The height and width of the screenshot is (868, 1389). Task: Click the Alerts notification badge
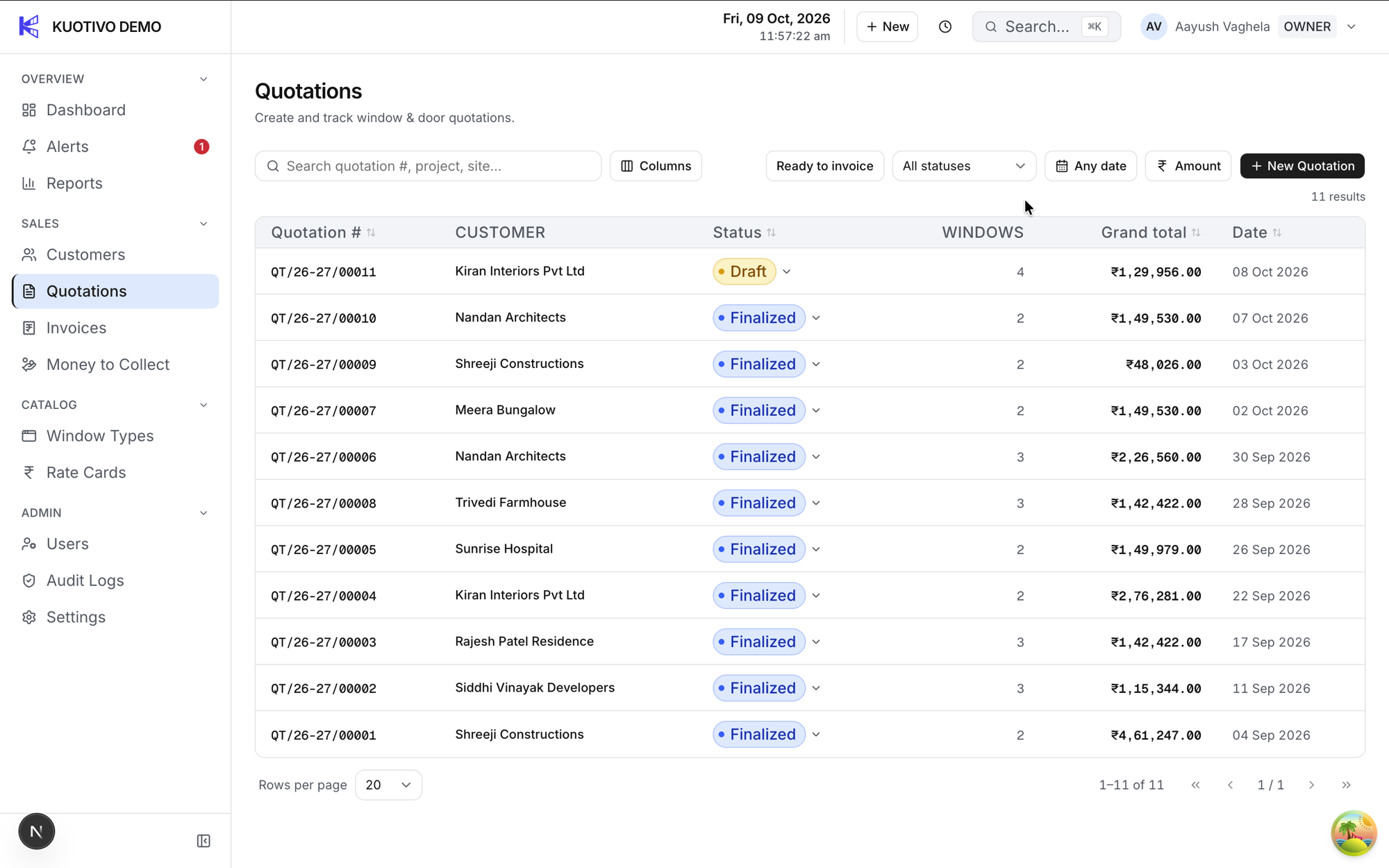(201, 147)
